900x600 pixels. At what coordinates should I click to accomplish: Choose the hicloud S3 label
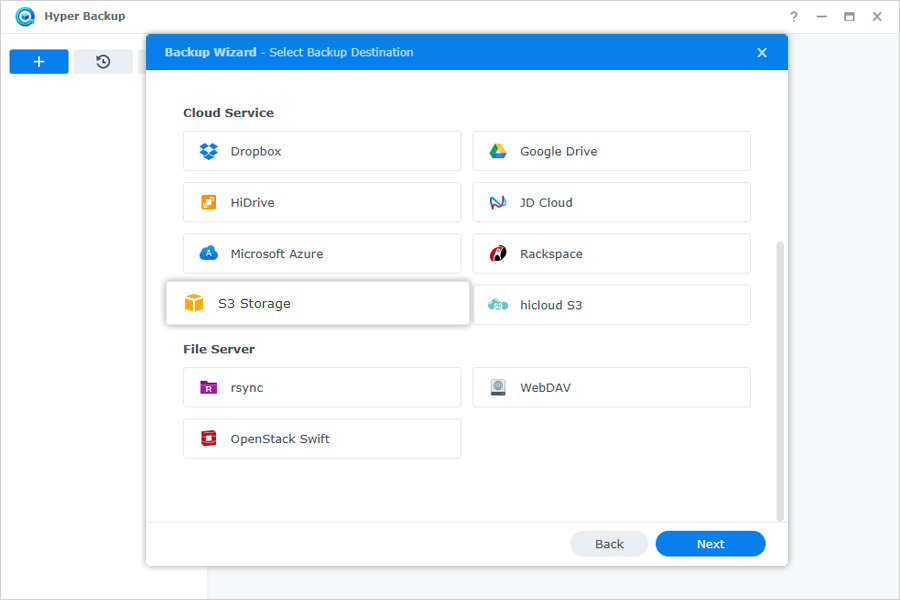[551, 305]
